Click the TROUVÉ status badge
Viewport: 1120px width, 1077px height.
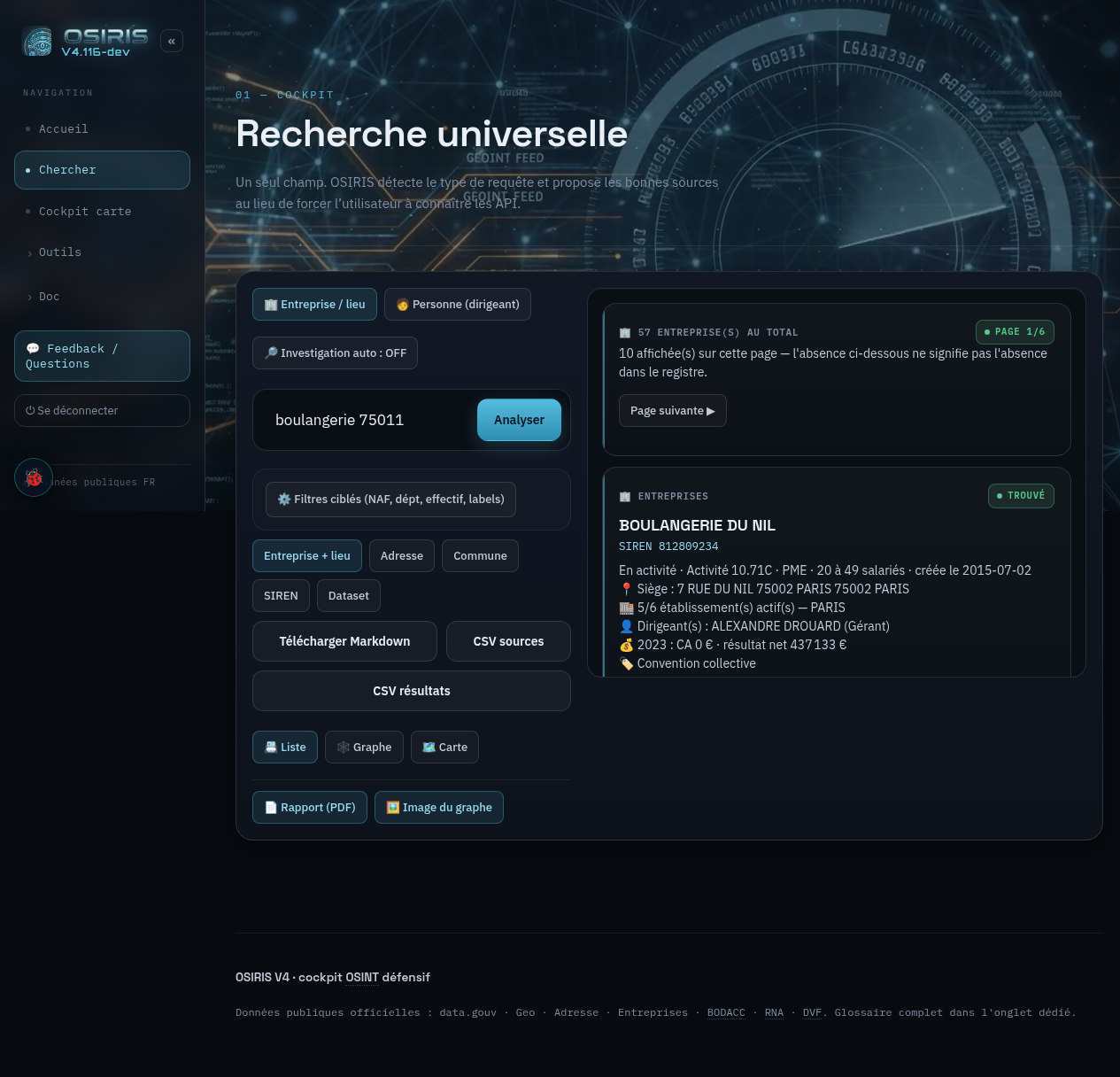click(x=1021, y=496)
